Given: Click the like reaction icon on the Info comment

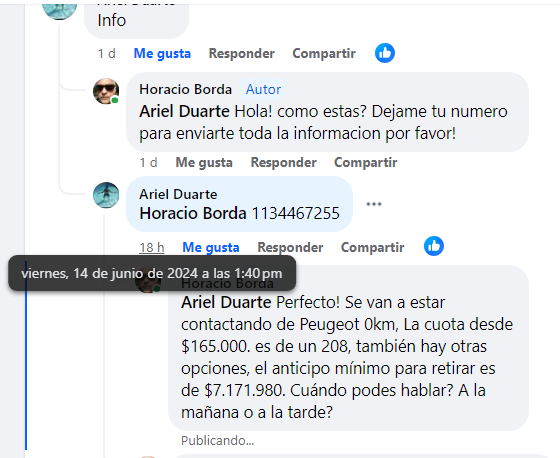Looking at the screenshot, I should (385, 53).
